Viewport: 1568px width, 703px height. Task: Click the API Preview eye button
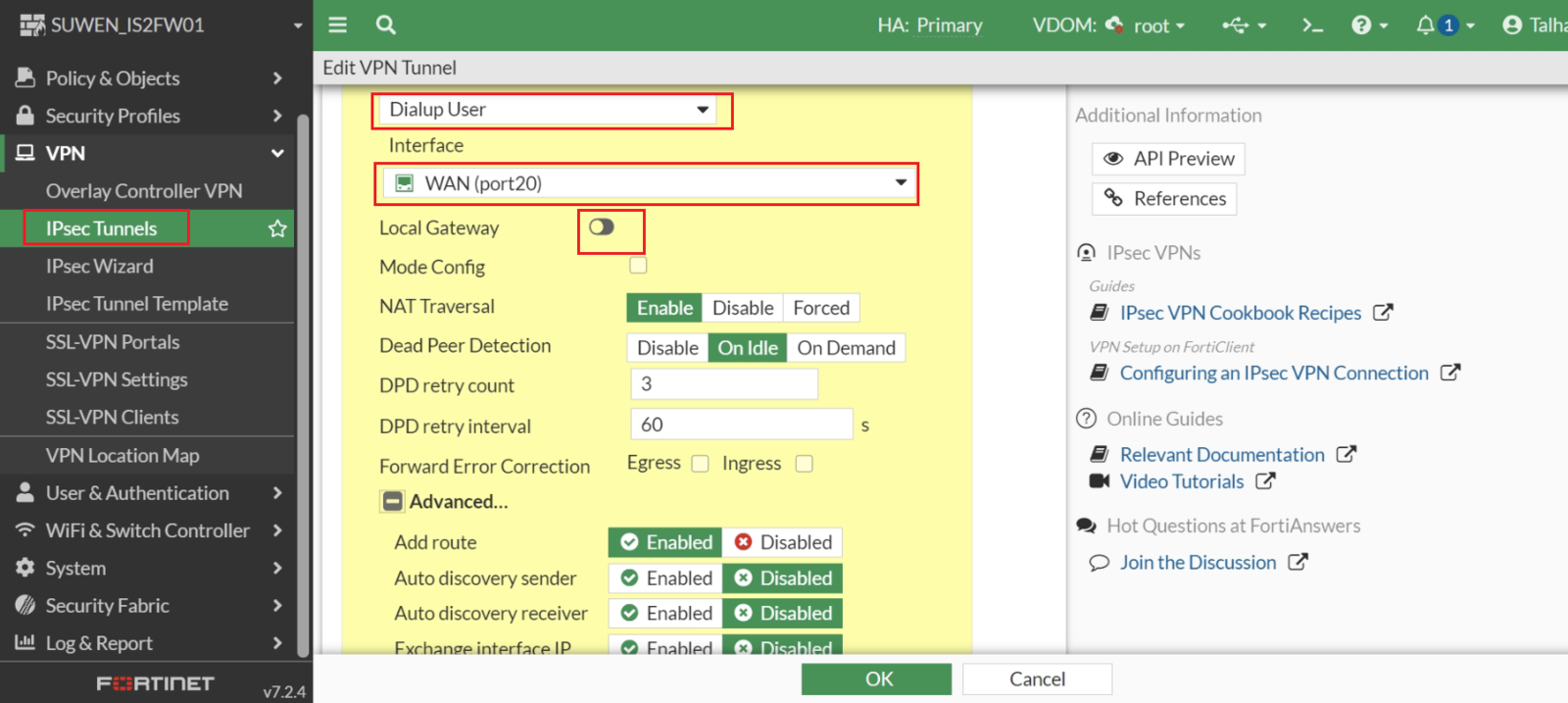click(1168, 159)
